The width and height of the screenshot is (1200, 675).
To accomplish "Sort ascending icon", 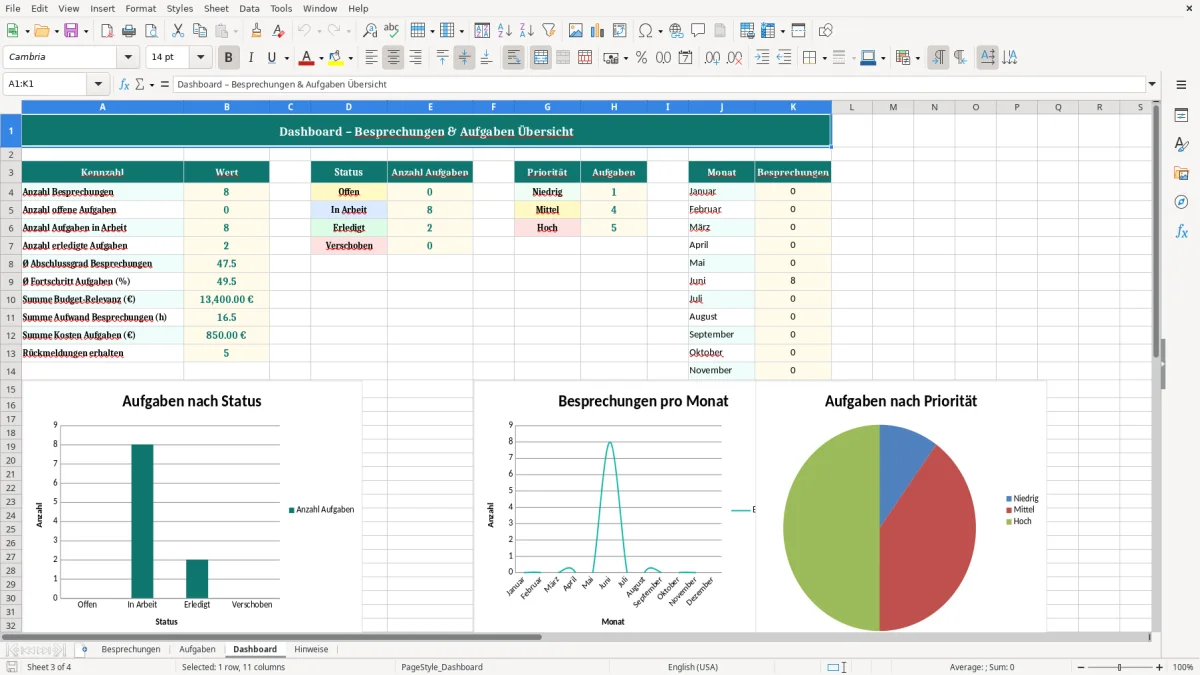I will click(x=504, y=31).
